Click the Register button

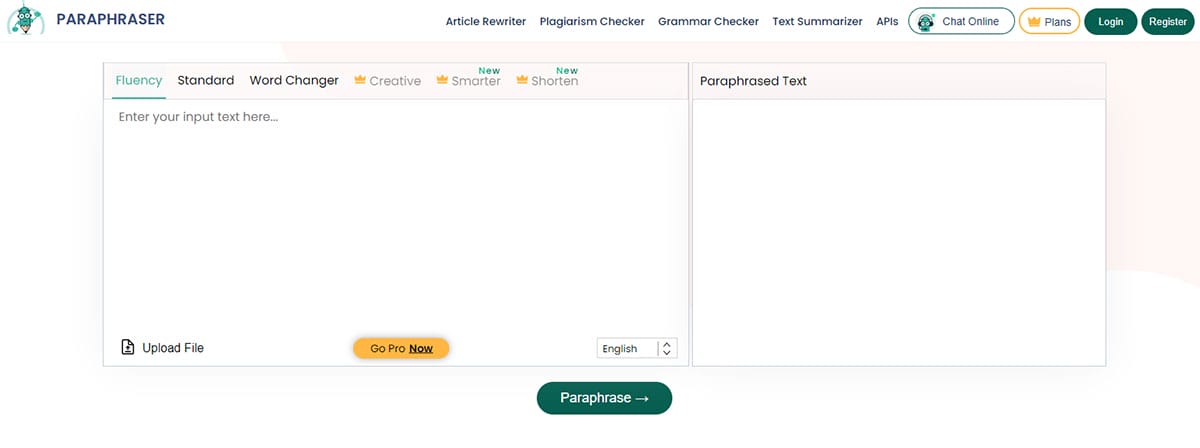[x=1167, y=21]
